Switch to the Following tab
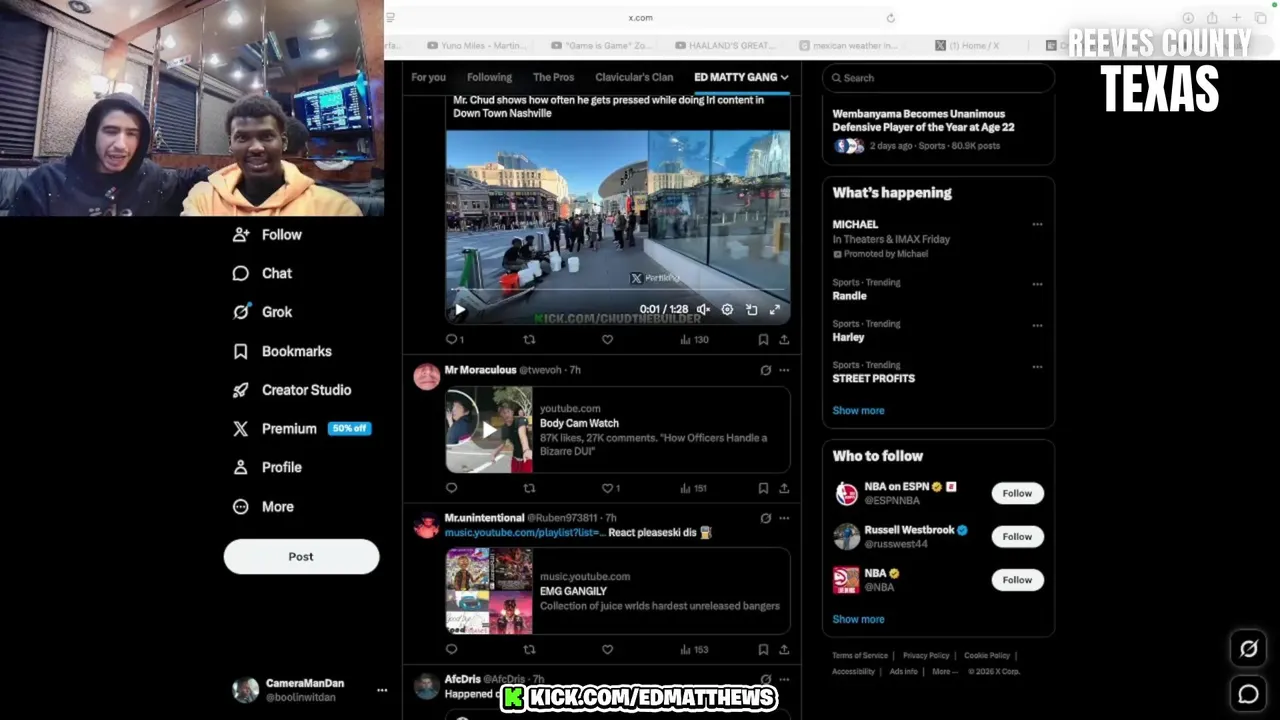The height and width of the screenshot is (720, 1280). point(489,77)
